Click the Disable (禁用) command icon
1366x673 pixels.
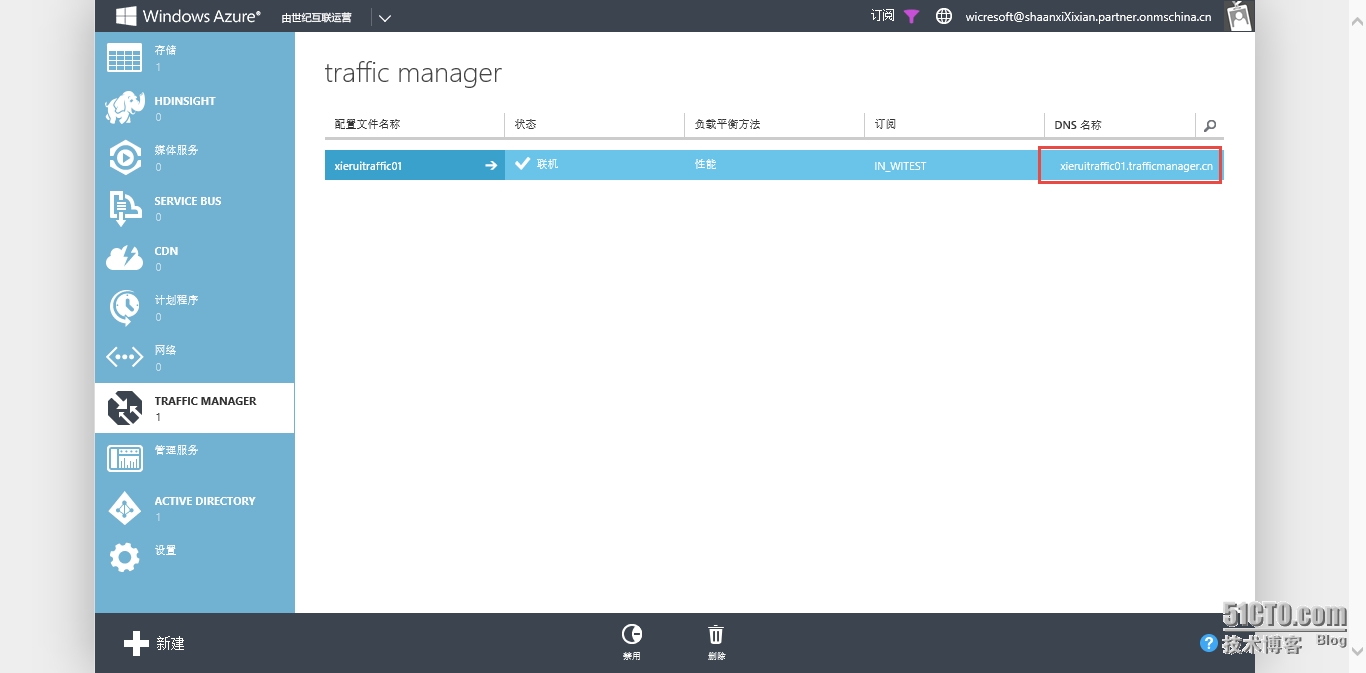point(632,634)
